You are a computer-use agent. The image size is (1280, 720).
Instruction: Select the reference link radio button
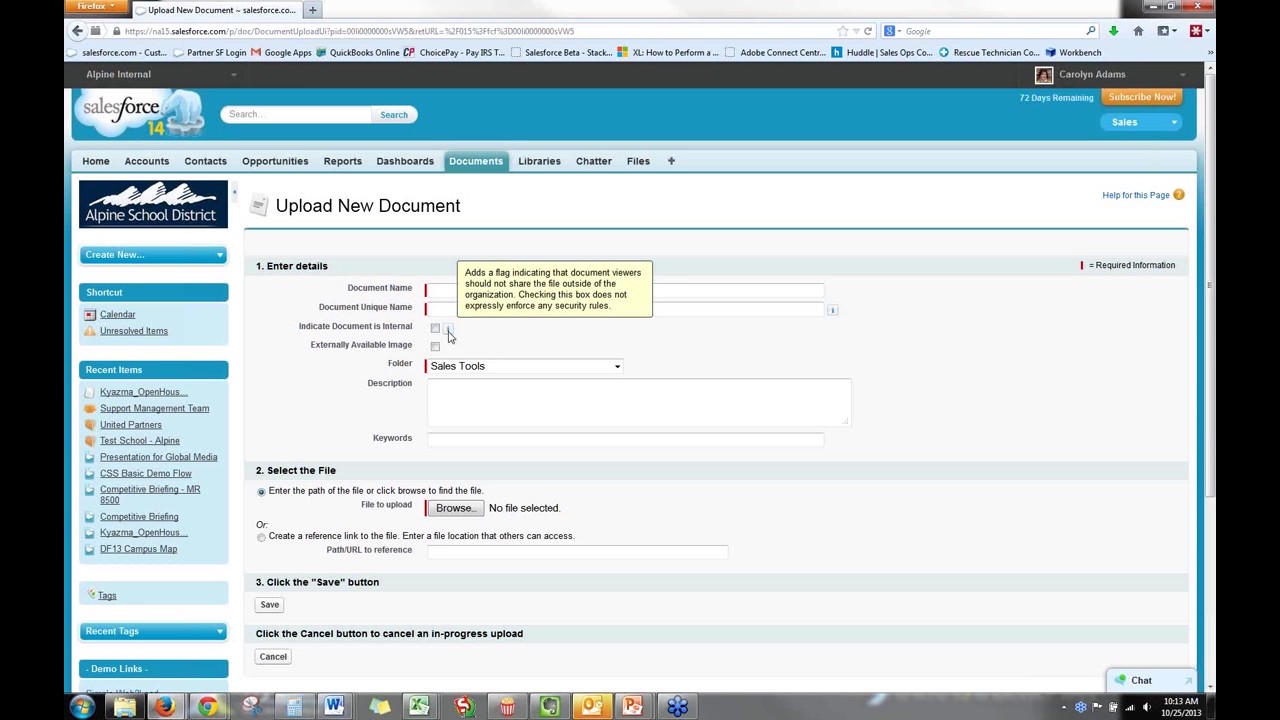261,537
